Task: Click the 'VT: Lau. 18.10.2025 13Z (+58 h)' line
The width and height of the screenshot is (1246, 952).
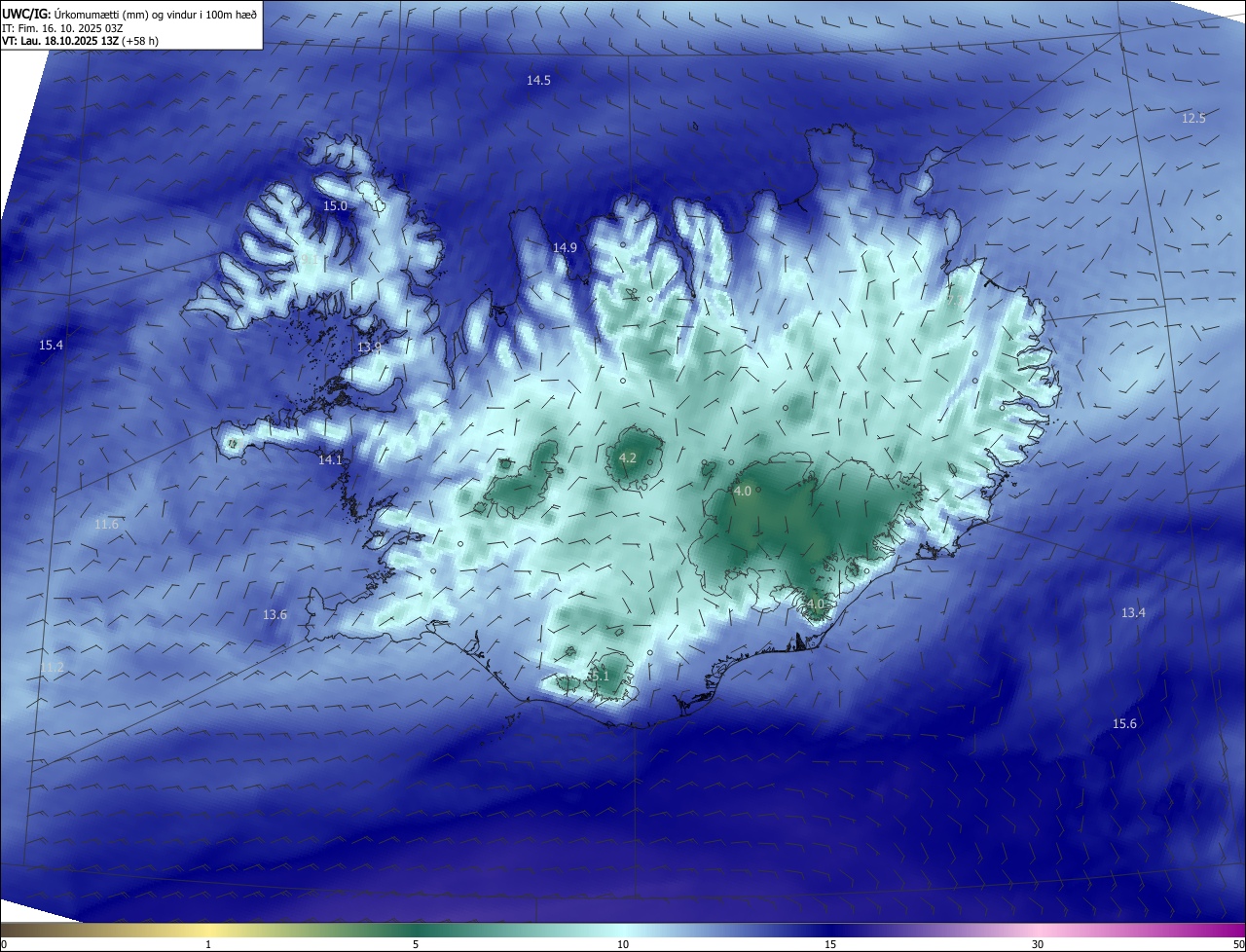Action: [x=81, y=41]
